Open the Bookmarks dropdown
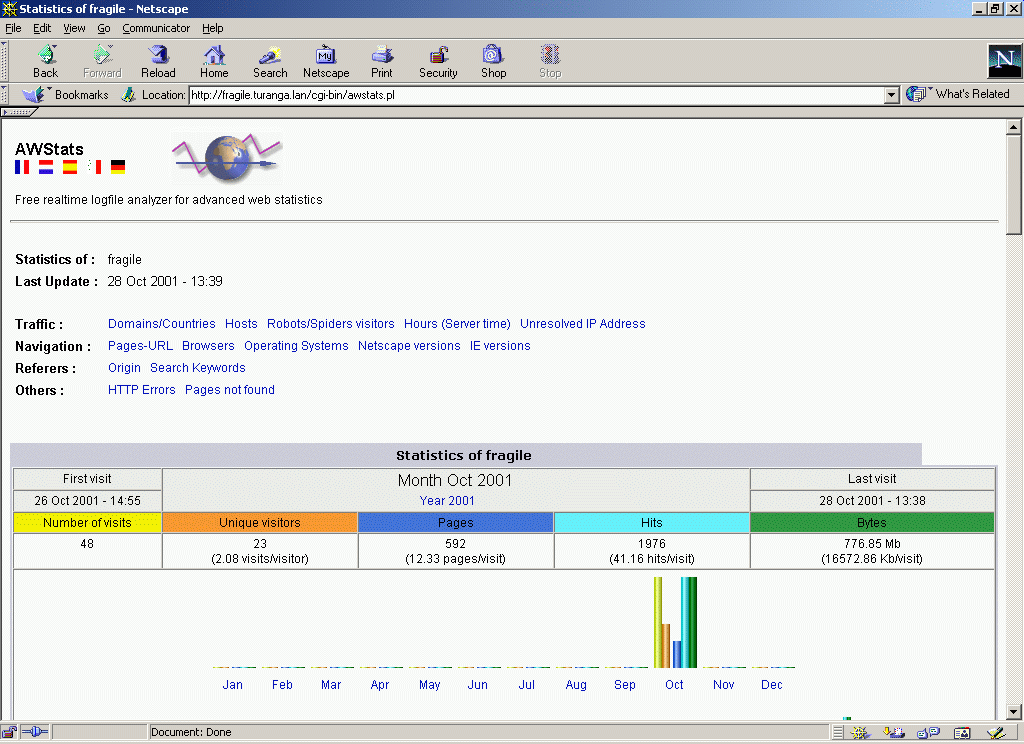Screen dimensions: 1024x744 [x=66, y=95]
